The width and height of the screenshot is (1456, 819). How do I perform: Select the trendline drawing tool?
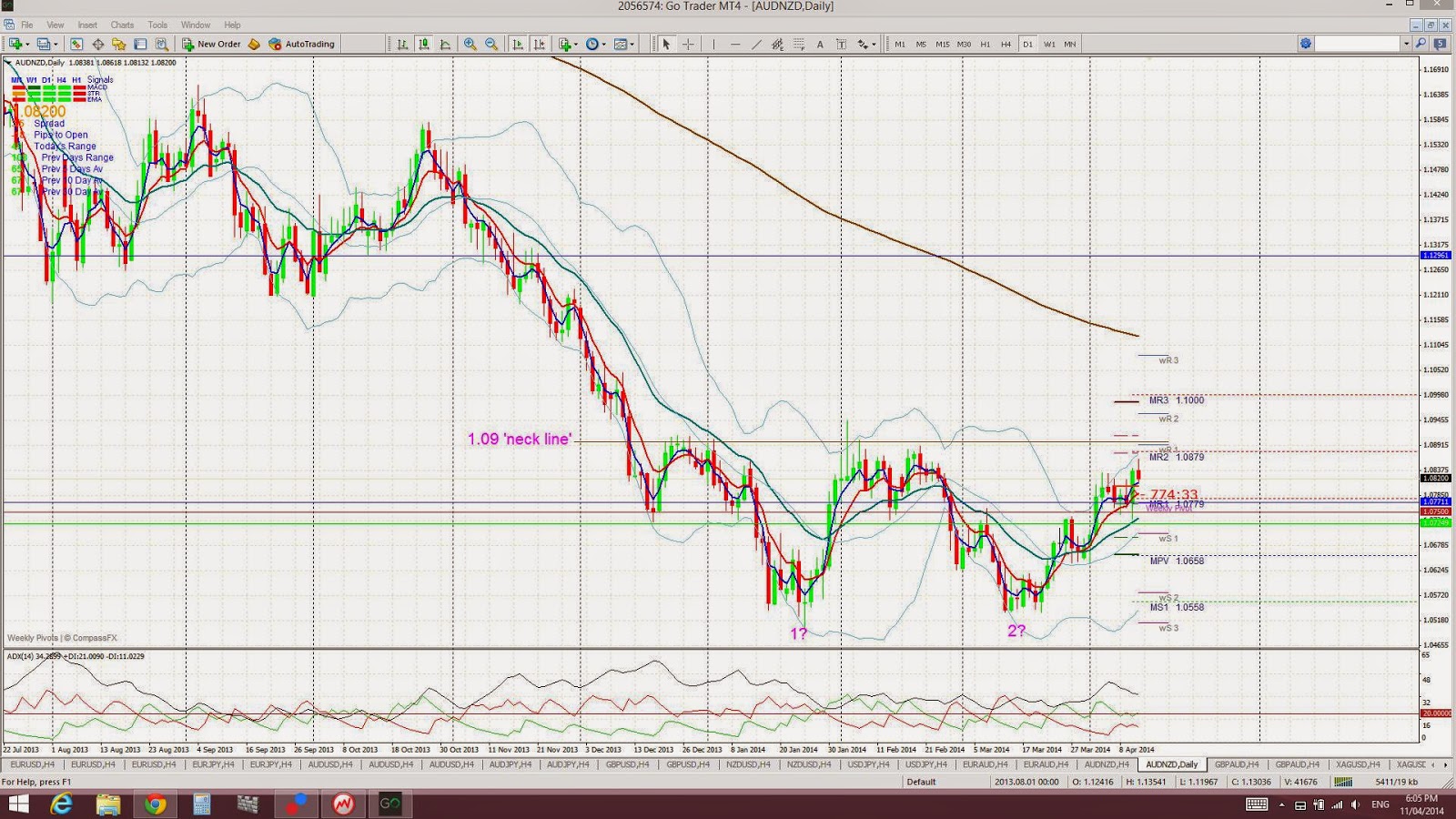click(x=756, y=44)
